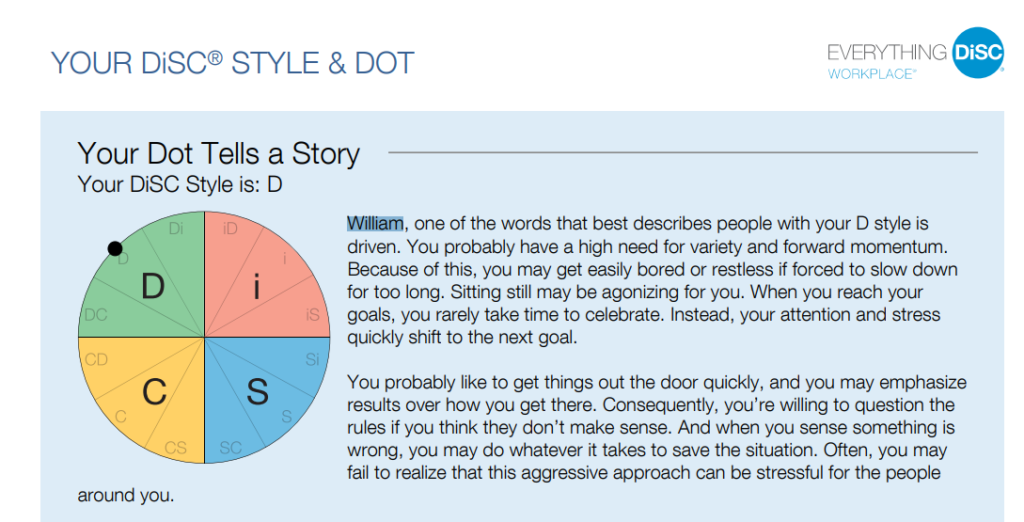Click the highlighted name William

375,223
